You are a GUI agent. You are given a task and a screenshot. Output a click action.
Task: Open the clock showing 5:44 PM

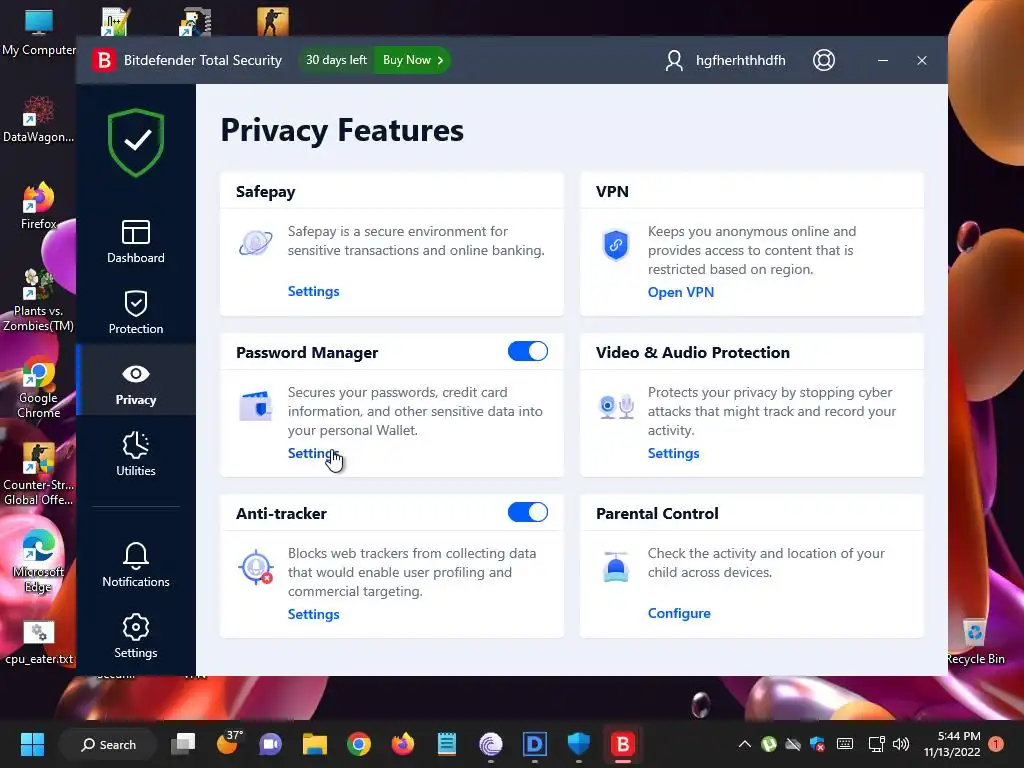tap(952, 744)
